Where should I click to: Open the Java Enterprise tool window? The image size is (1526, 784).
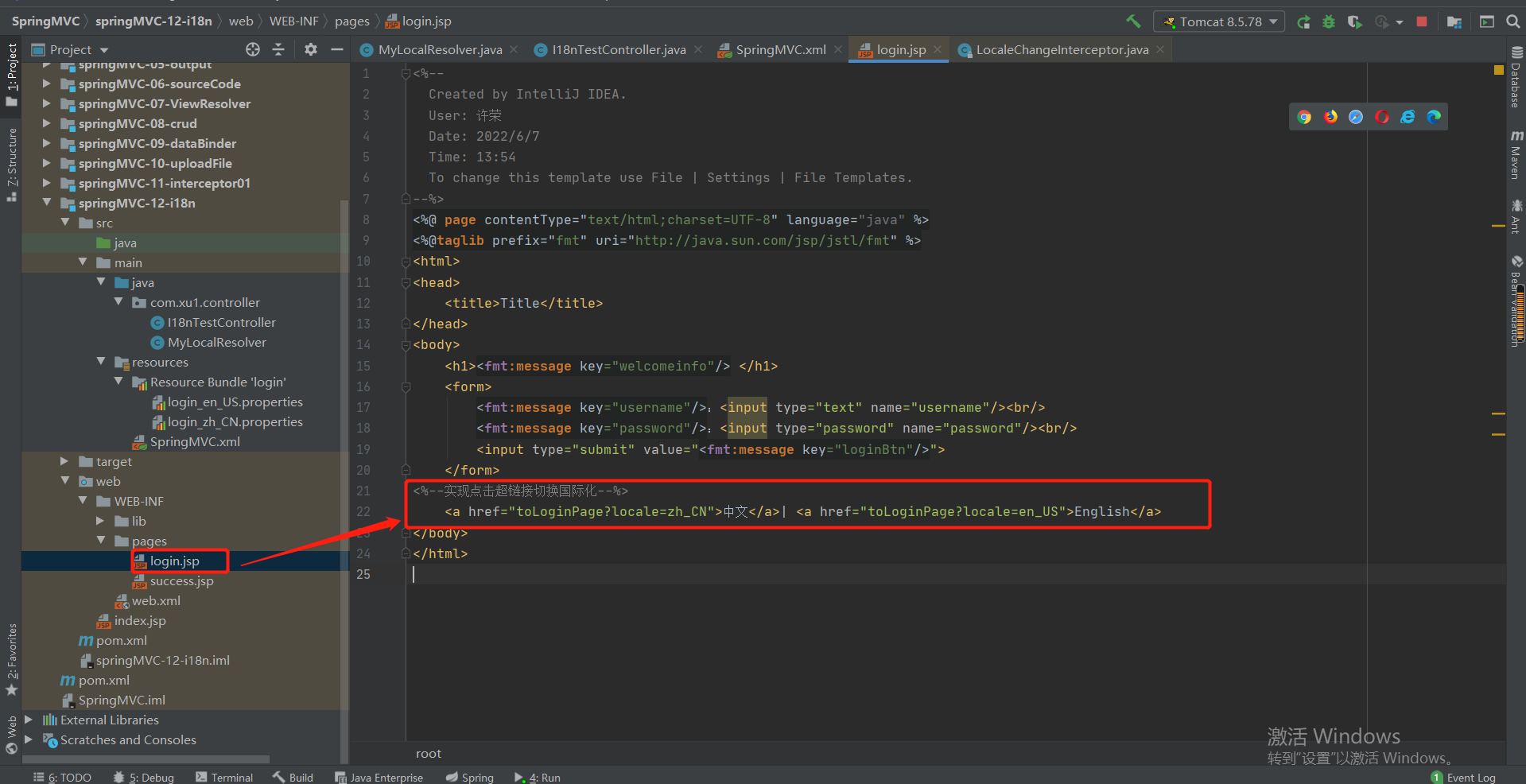[x=379, y=777]
